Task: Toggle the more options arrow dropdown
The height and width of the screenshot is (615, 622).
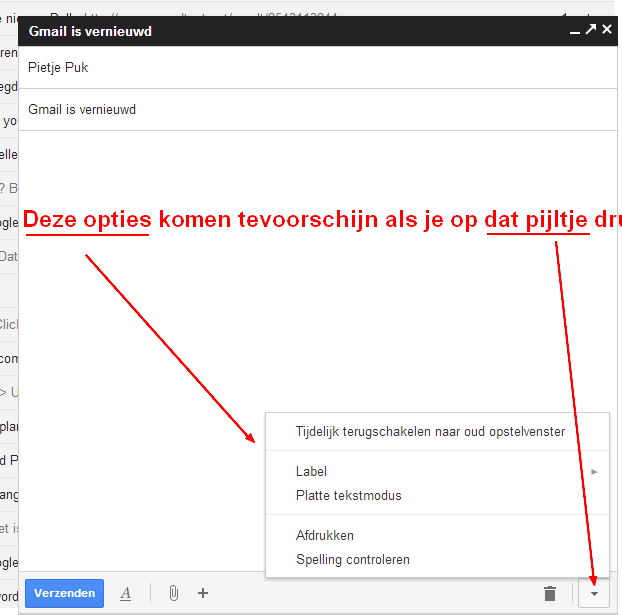Action: coord(594,594)
